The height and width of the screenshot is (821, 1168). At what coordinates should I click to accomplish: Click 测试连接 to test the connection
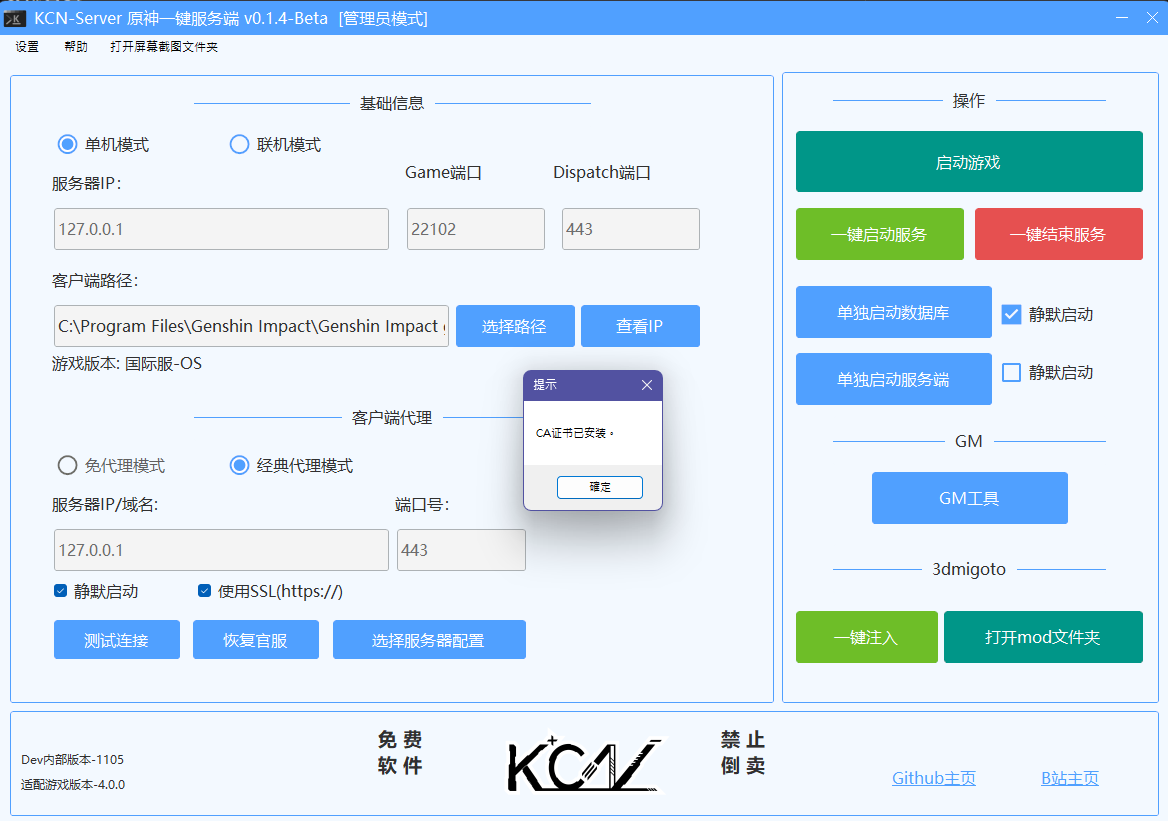pyautogui.click(x=116, y=639)
